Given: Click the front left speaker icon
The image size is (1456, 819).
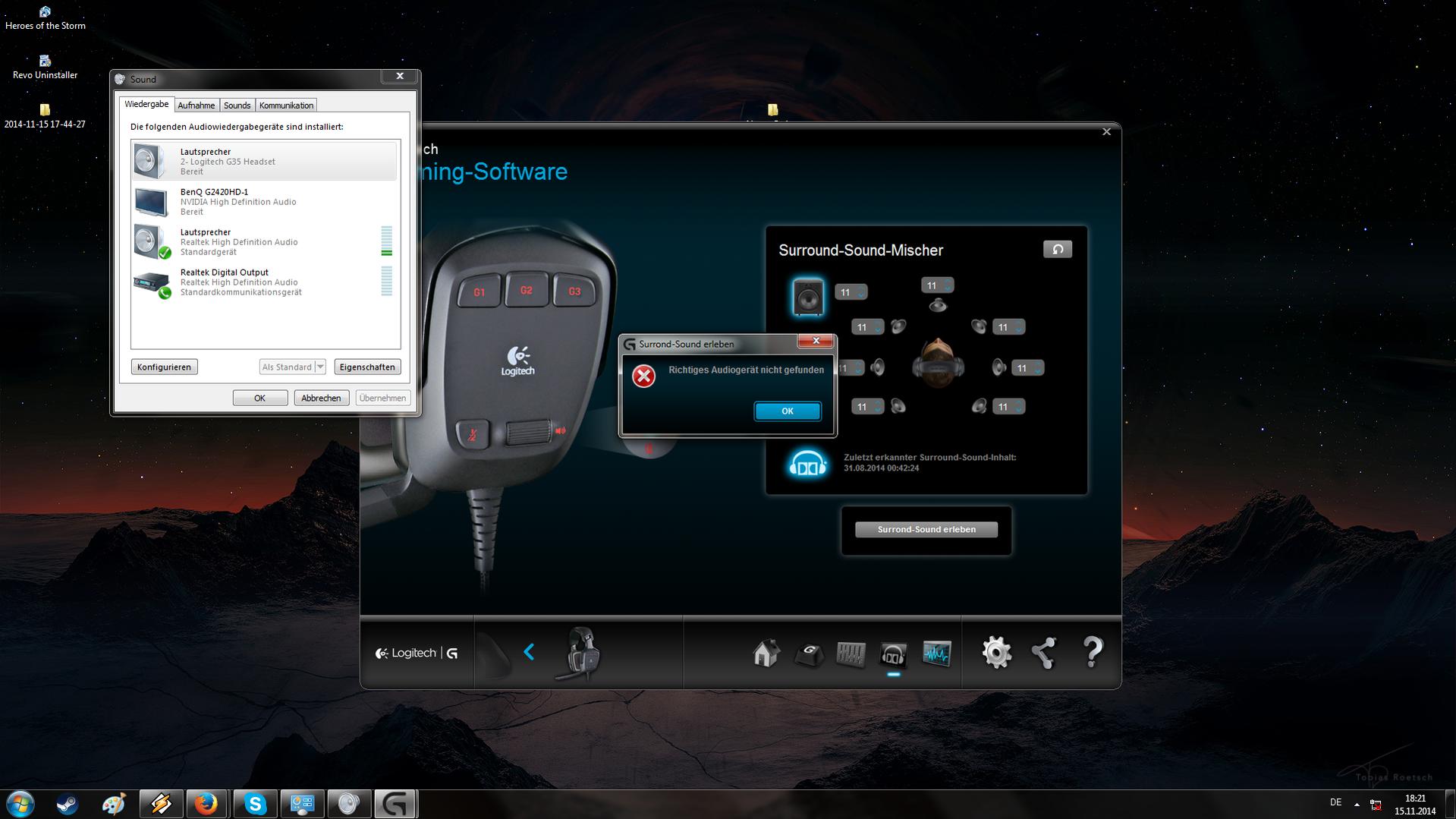Looking at the screenshot, I should [x=898, y=326].
